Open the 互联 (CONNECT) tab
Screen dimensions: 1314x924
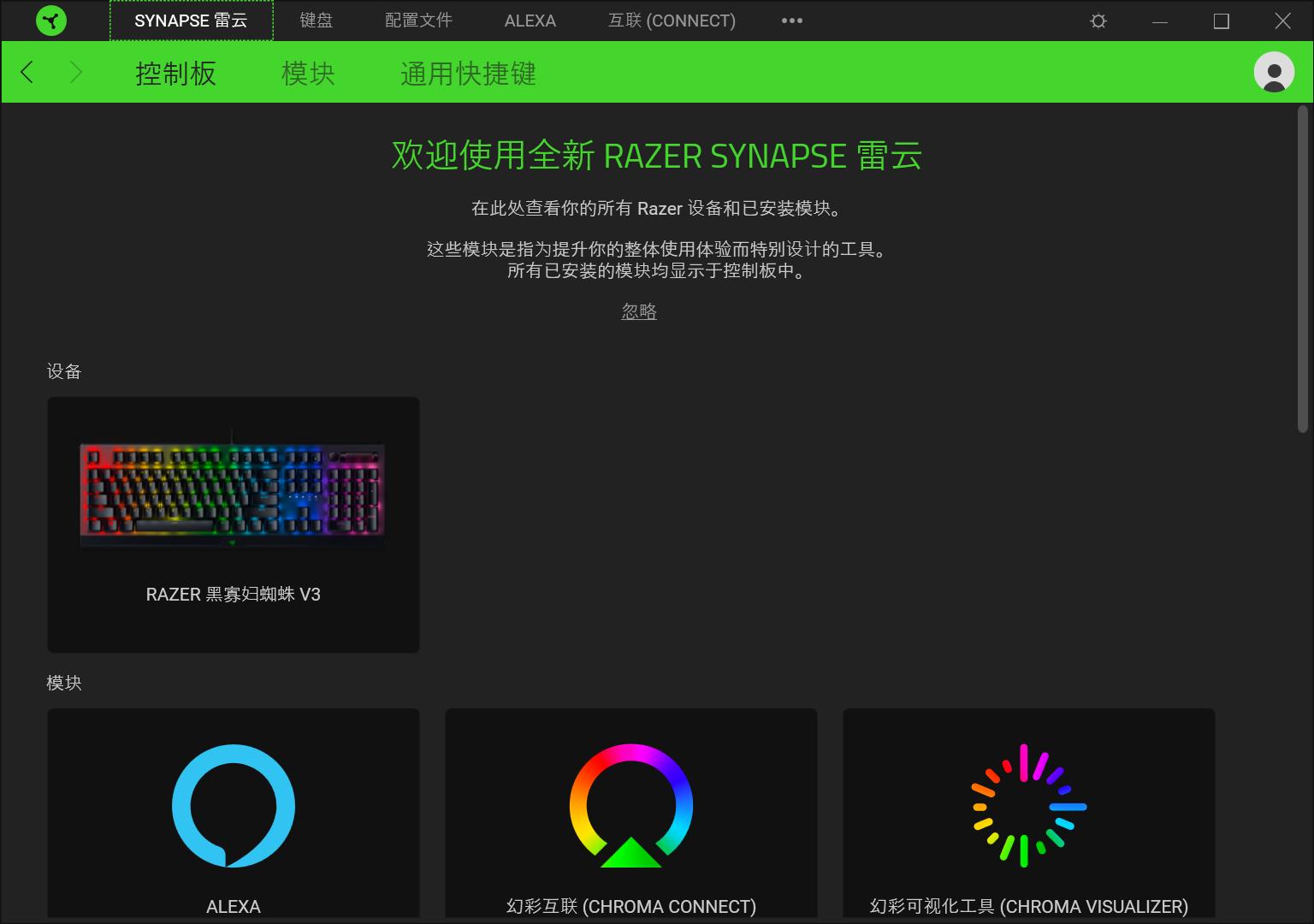coord(672,21)
